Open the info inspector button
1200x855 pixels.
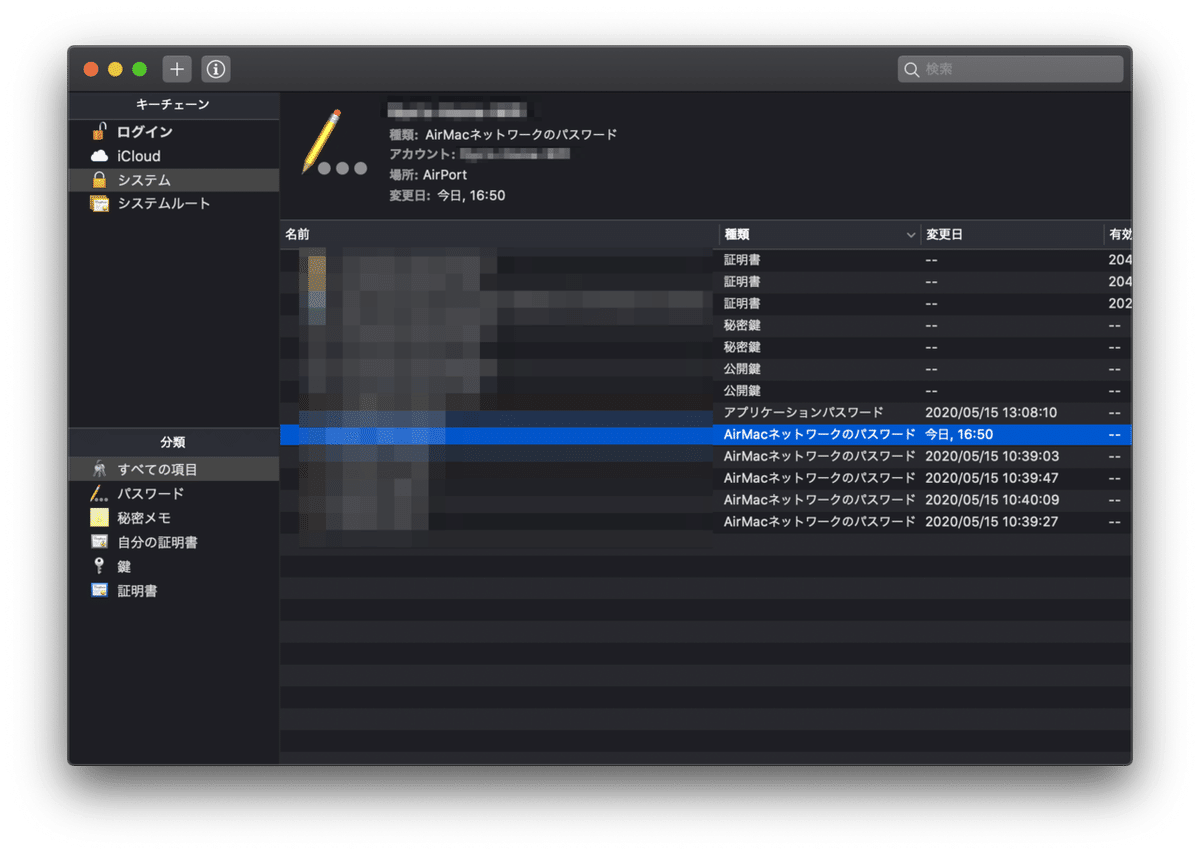(216, 69)
